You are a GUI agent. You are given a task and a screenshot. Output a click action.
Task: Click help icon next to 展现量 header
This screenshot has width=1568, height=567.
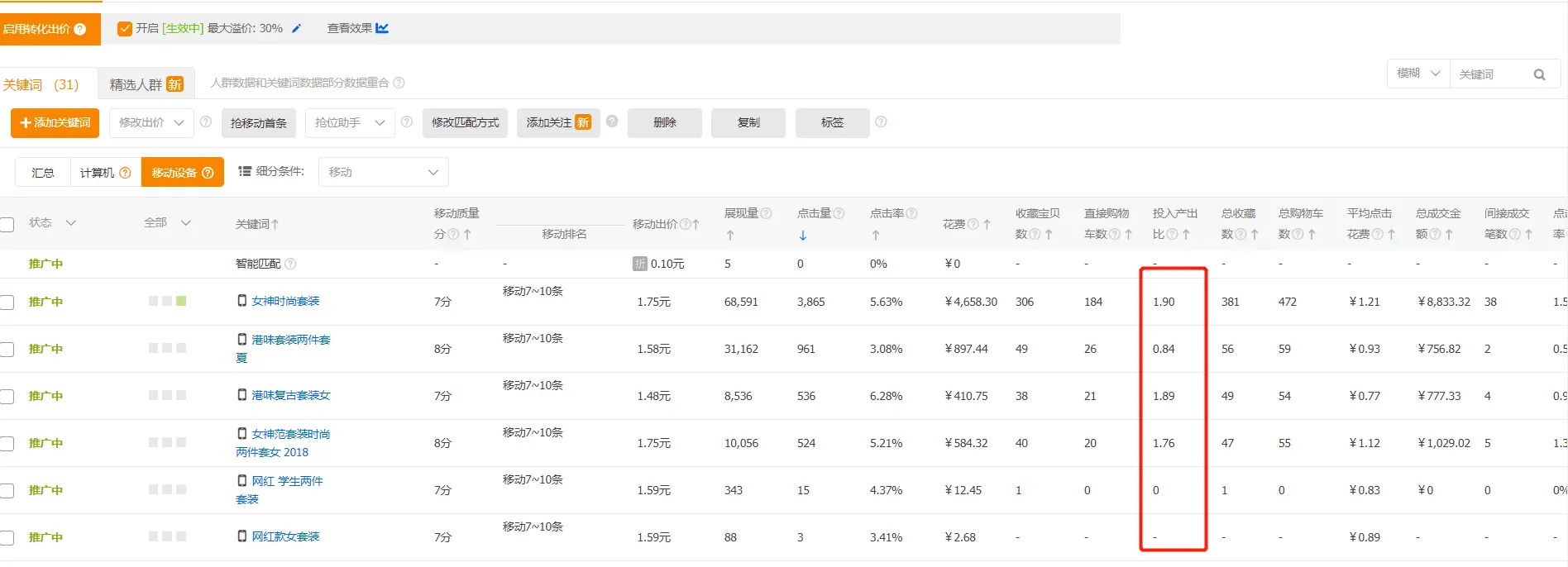pos(766,213)
